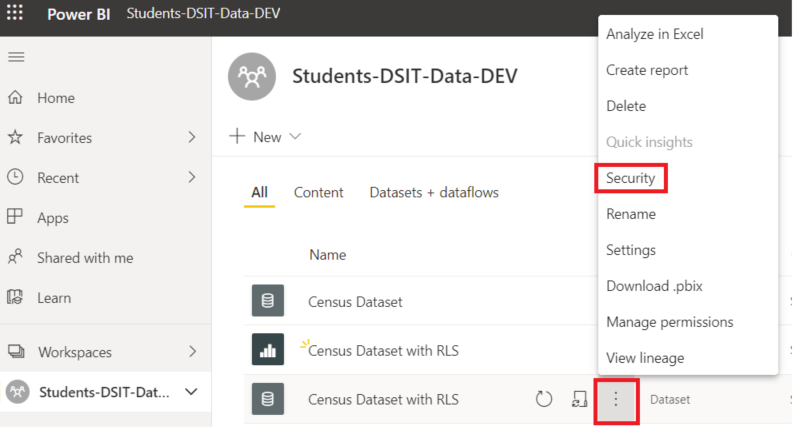This screenshot has height=430, width=797.
Task: Open the New dropdown chevron
Action: coord(295,136)
